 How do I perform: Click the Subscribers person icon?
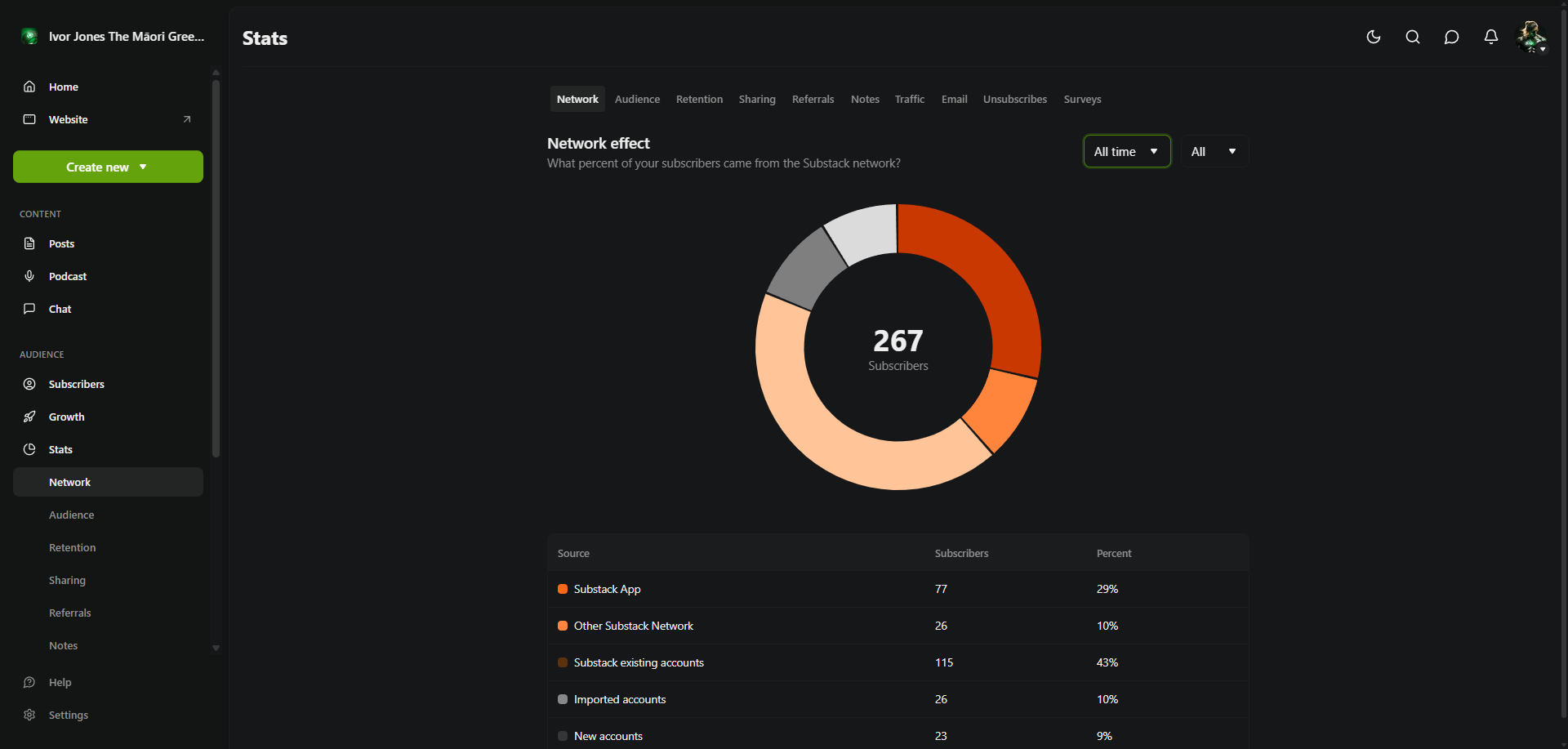(x=29, y=384)
